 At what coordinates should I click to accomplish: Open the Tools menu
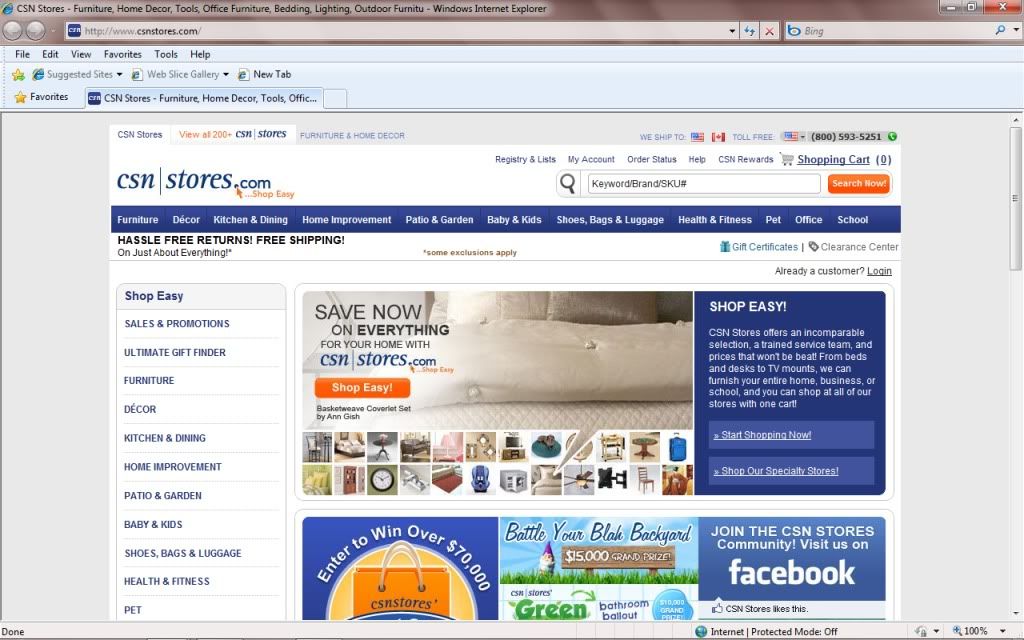point(166,54)
